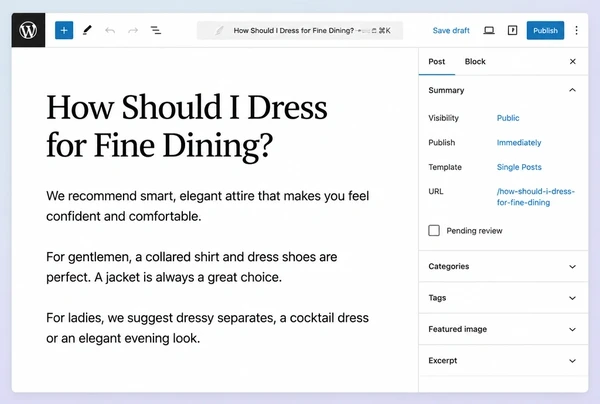The height and width of the screenshot is (404, 600).
Task: Click the paragraph starting 'For ladies'
Action: 207,328
